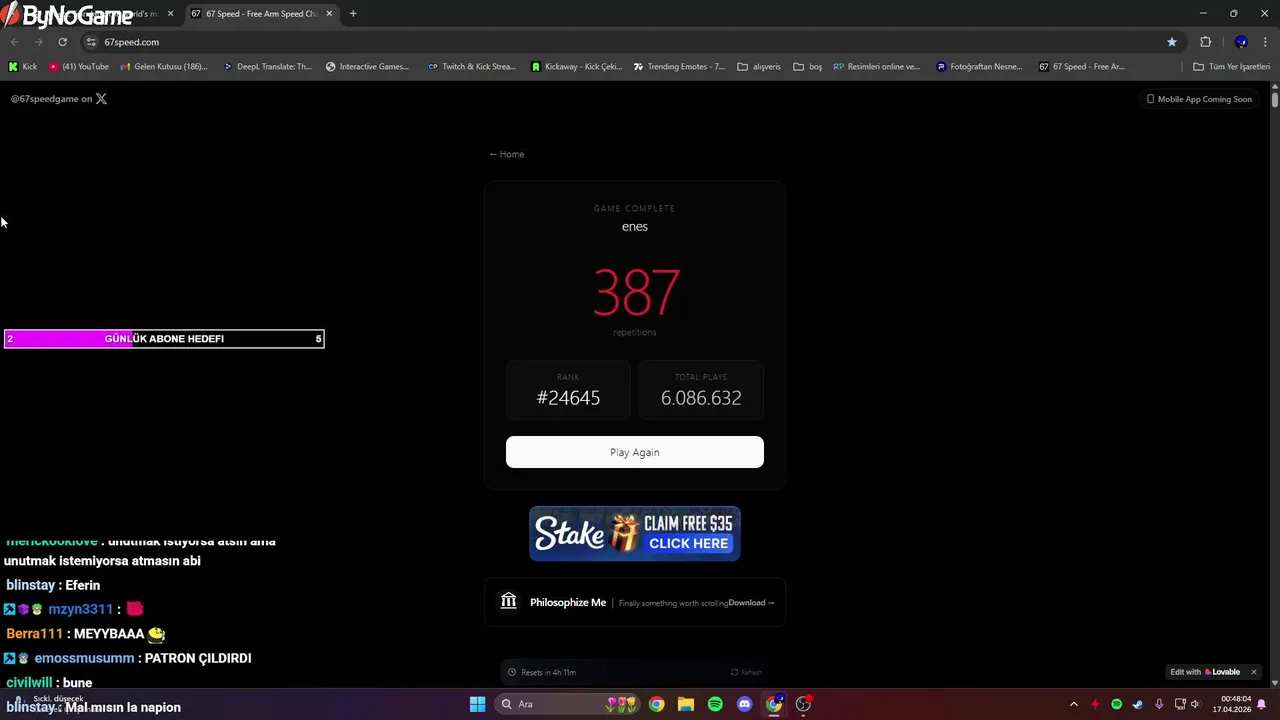This screenshot has height=720, width=1280.
Task: Click the Play Again button
Action: coord(634,452)
